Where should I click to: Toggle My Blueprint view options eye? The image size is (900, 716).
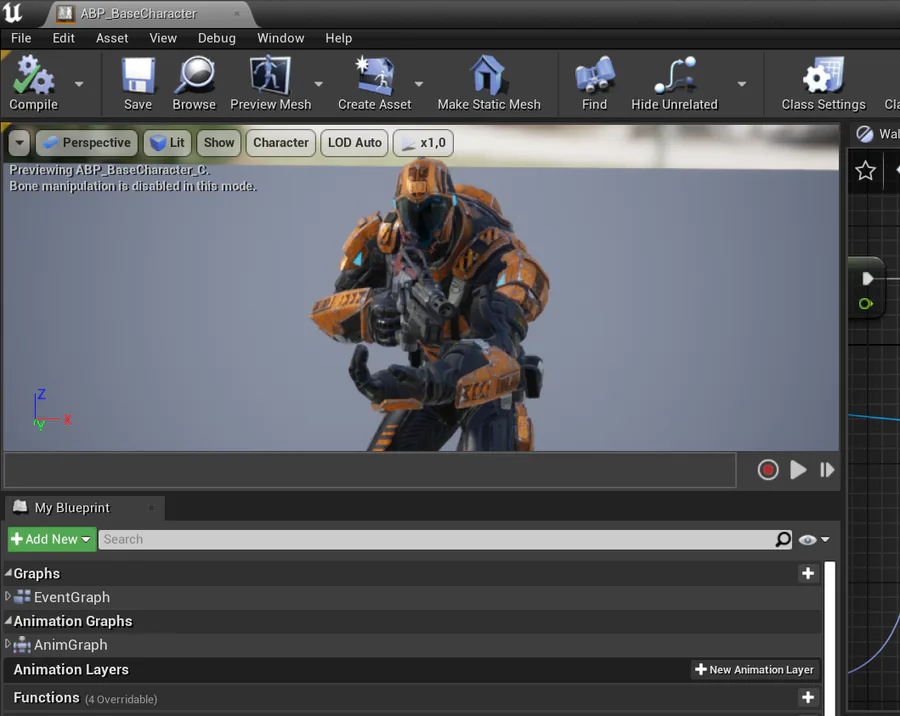[808, 540]
